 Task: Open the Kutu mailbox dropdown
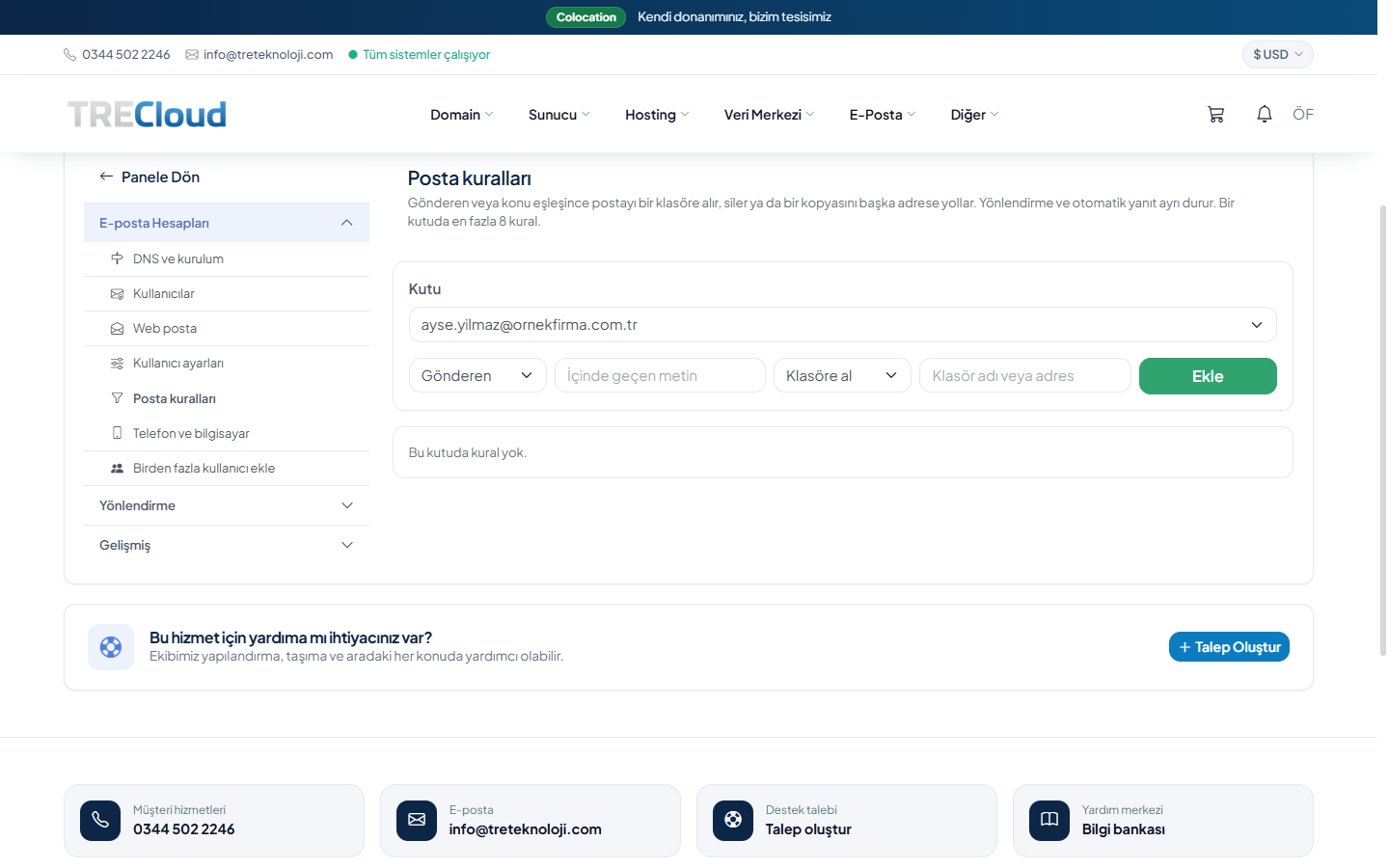point(842,325)
